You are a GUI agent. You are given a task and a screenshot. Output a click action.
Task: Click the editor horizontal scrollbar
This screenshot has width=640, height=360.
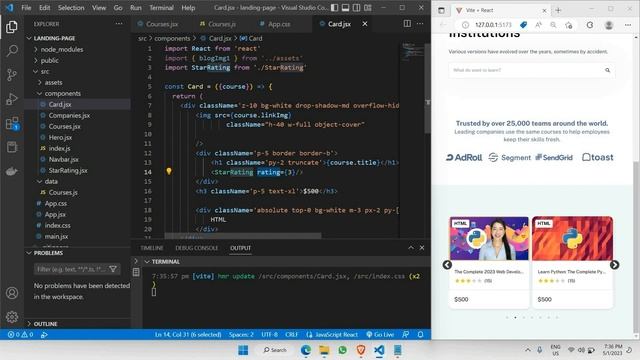pos(243,236)
